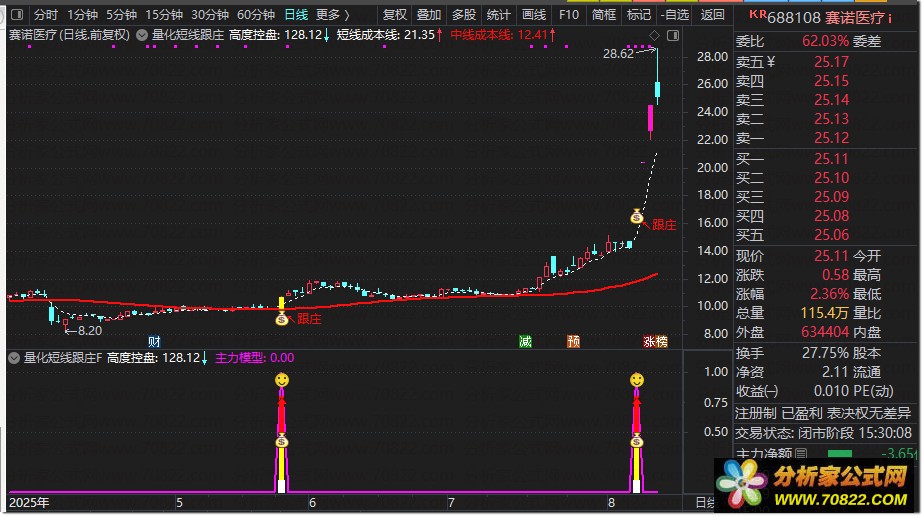This screenshot has height=516, width=924.
Task: Switch to 分时 time-share chart
Action: (45, 15)
